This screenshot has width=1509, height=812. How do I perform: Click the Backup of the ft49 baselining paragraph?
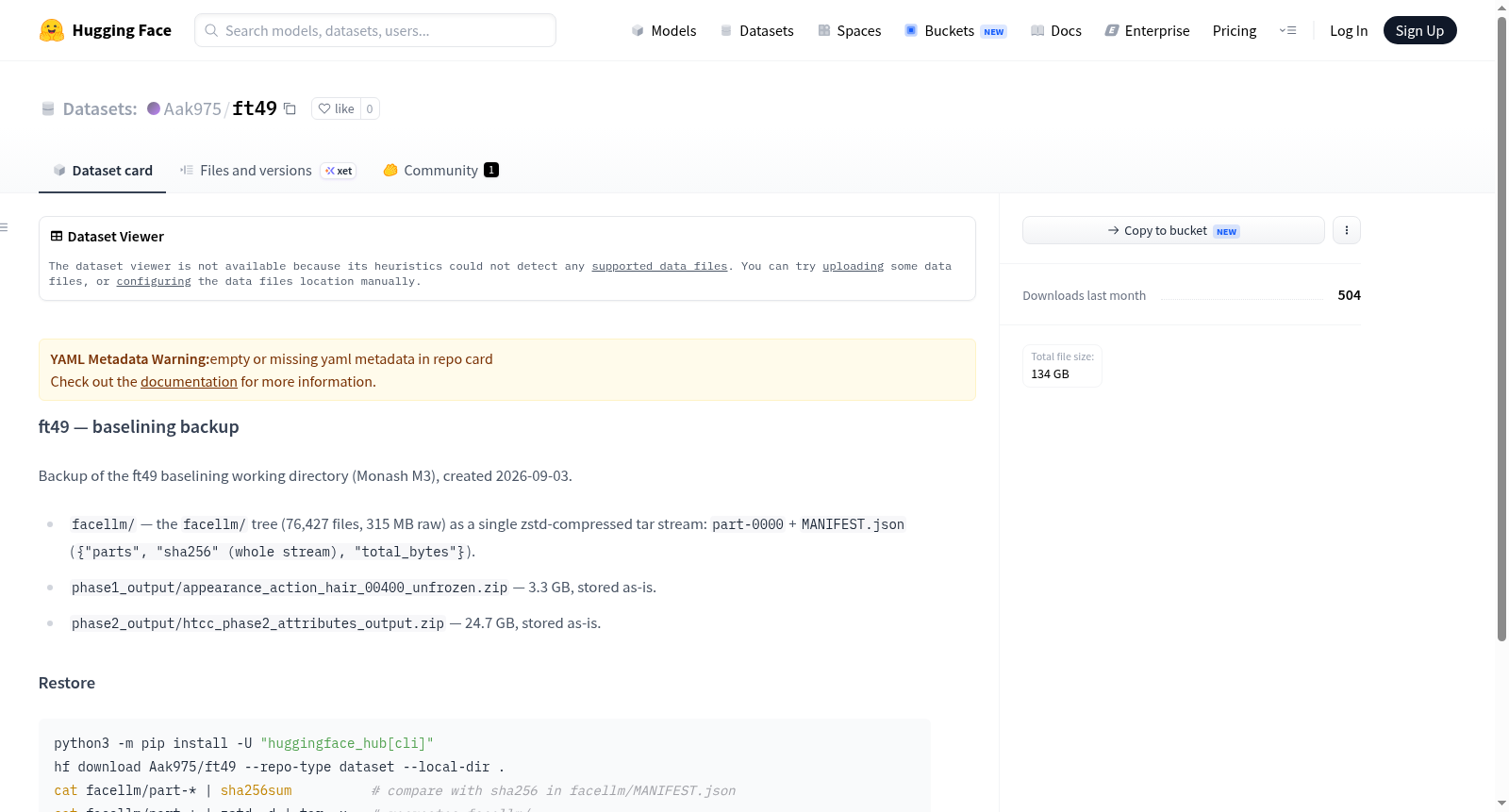point(306,476)
